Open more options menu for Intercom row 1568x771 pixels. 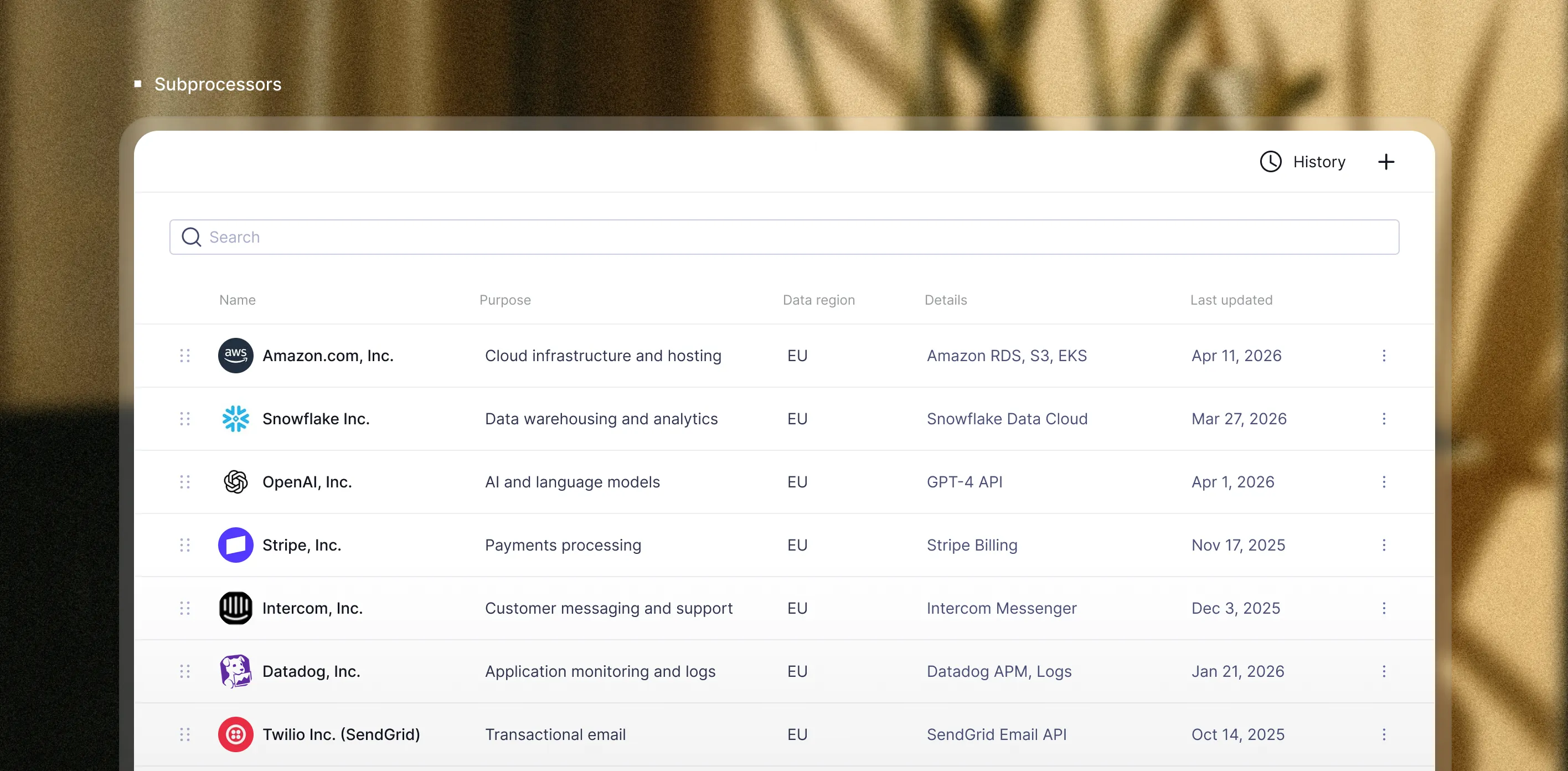coord(1384,608)
